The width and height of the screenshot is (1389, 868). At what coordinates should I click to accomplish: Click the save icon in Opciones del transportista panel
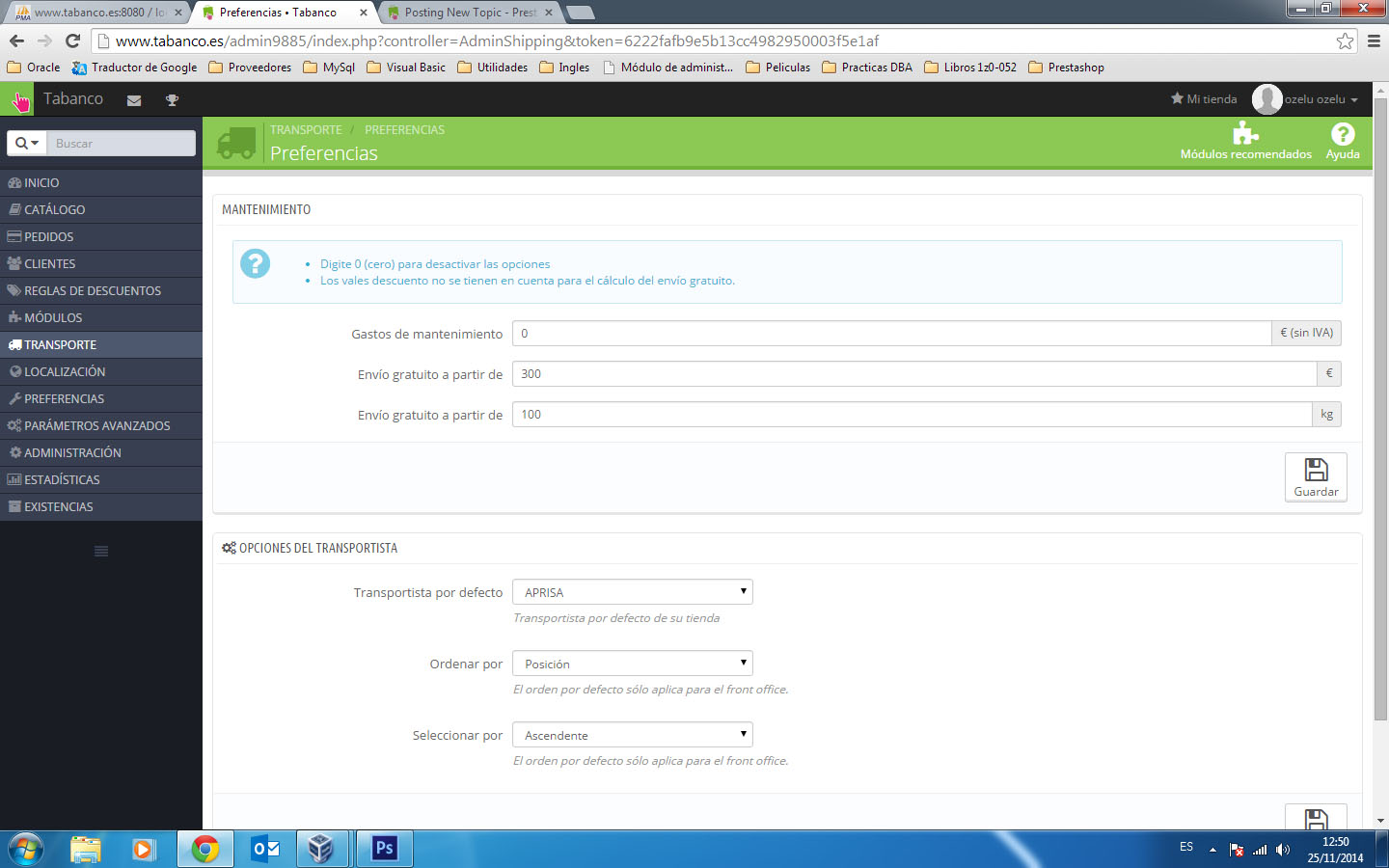pyautogui.click(x=1316, y=818)
